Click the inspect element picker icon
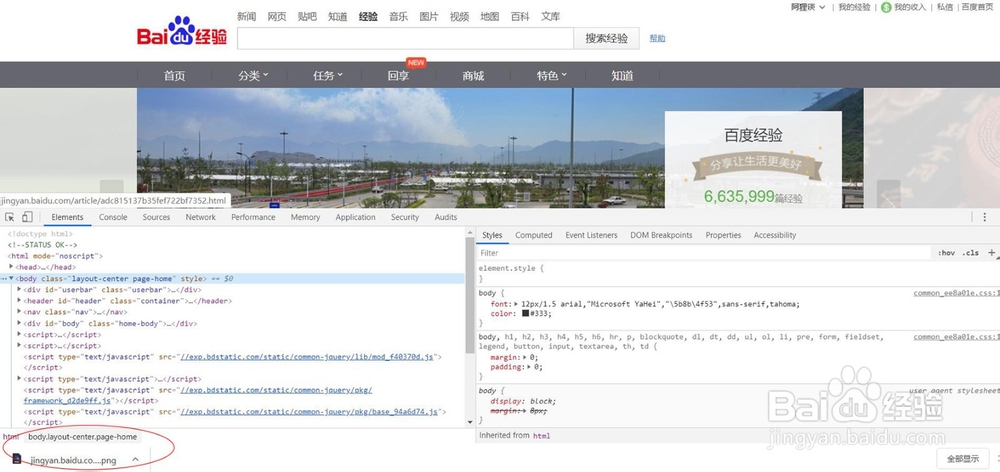 coord(10,218)
